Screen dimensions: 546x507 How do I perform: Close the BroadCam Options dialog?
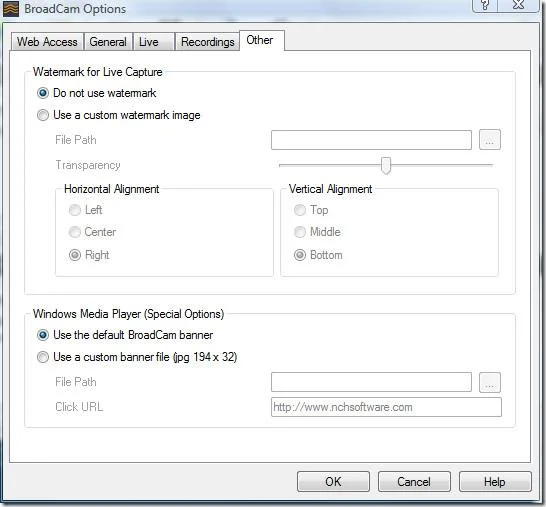519,5
